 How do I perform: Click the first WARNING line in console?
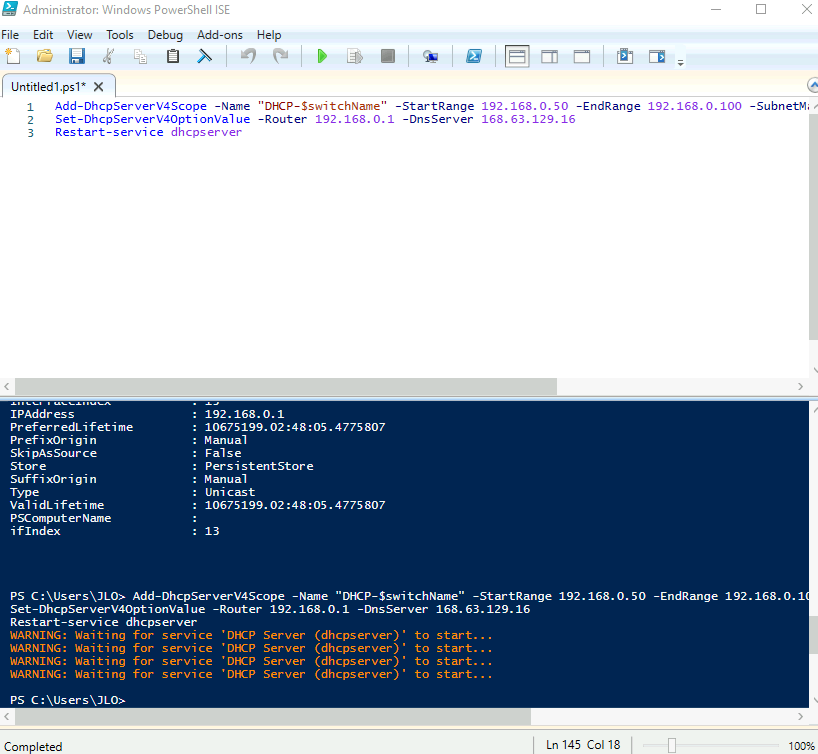pos(251,635)
